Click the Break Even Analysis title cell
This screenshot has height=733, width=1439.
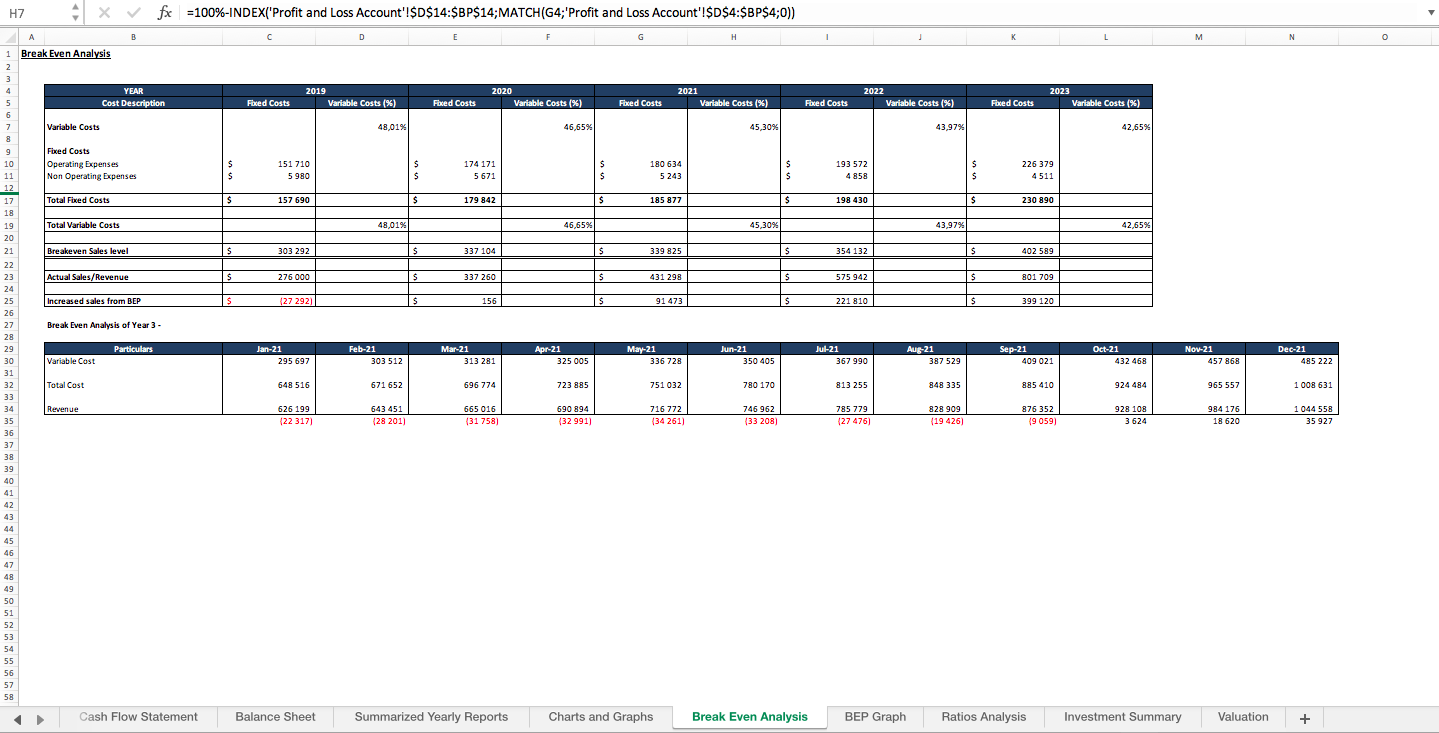point(66,54)
